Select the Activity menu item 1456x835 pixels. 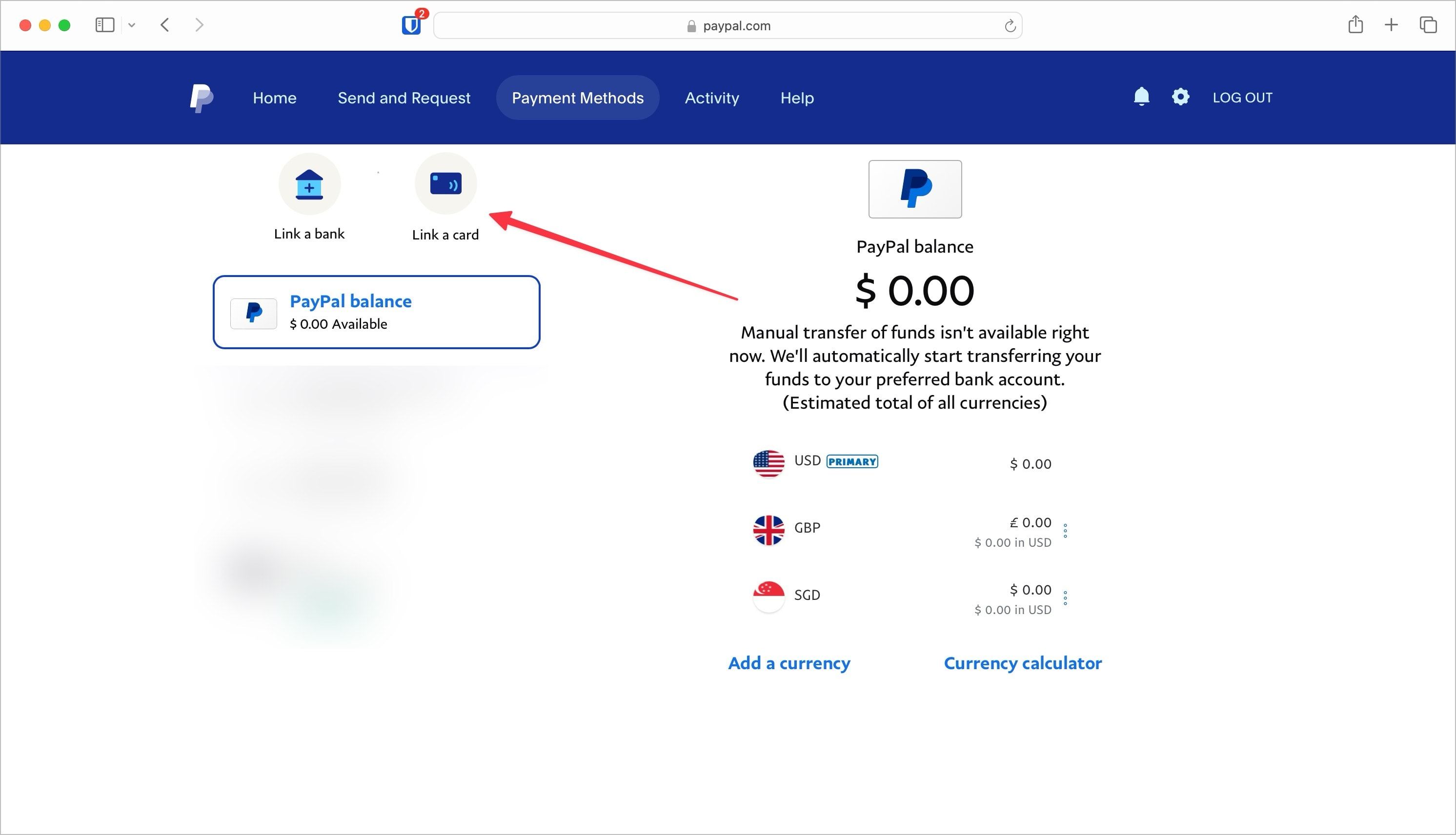(711, 97)
